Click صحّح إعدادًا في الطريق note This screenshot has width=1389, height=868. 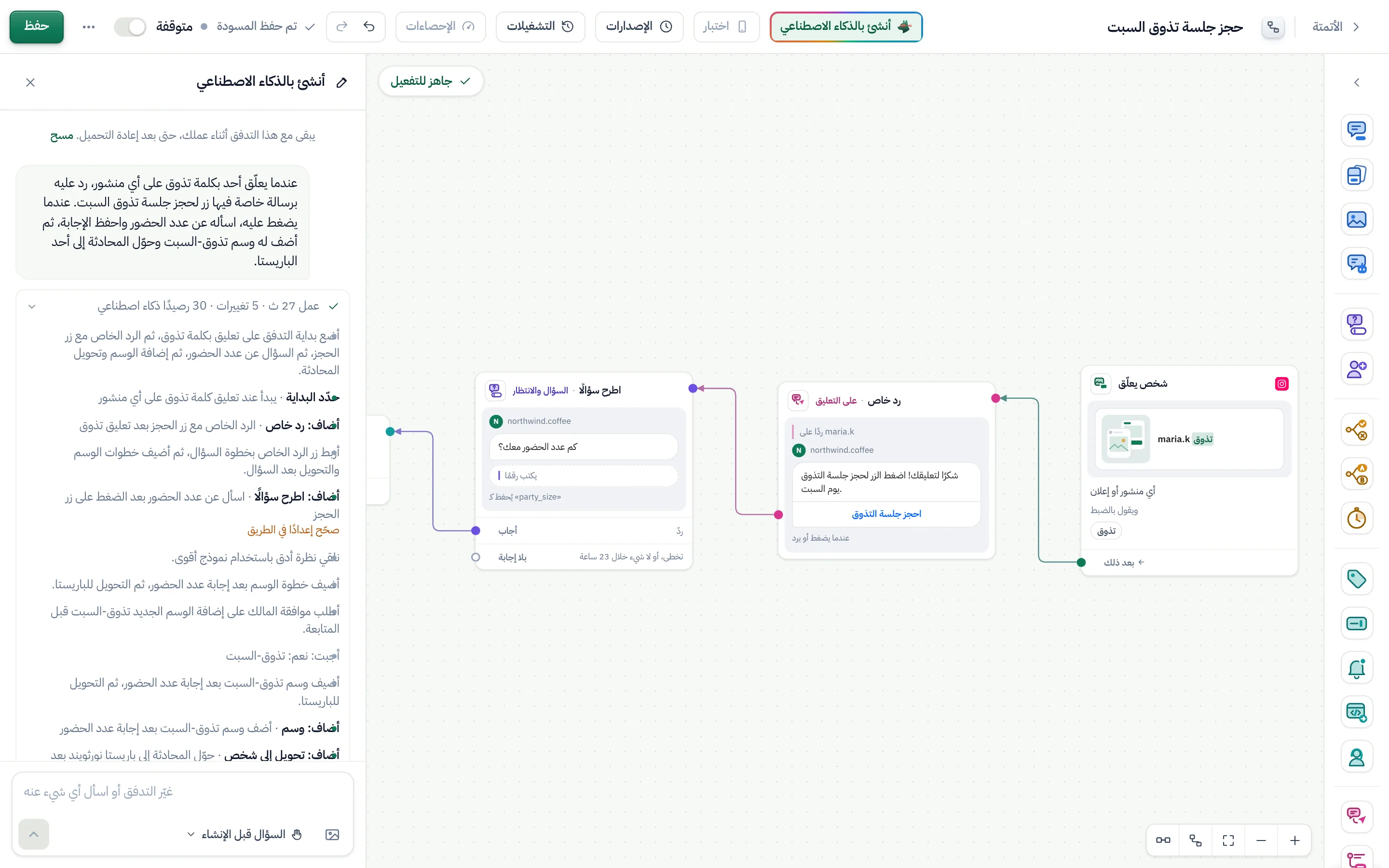293,530
